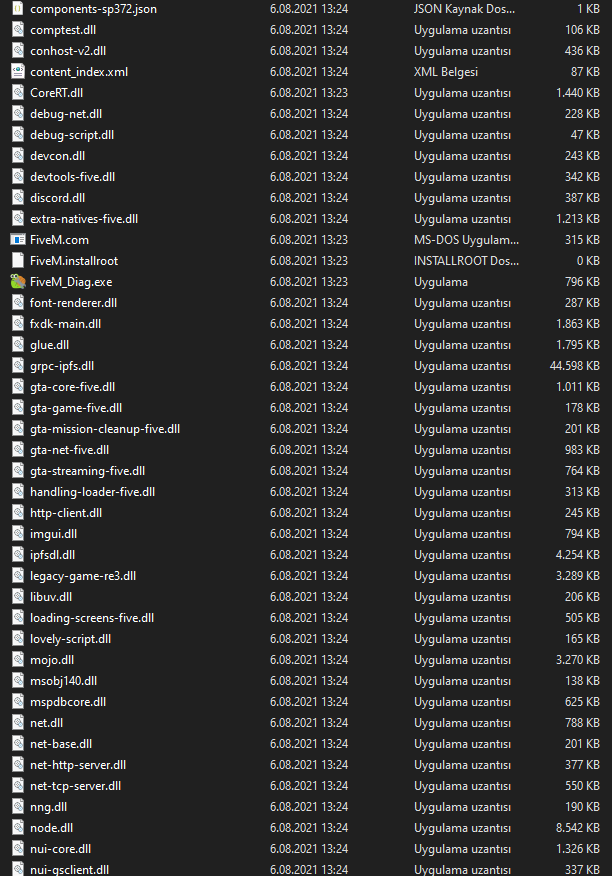
Task: Click the FiveM.installroot blank file icon
Action: (x=18, y=260)
